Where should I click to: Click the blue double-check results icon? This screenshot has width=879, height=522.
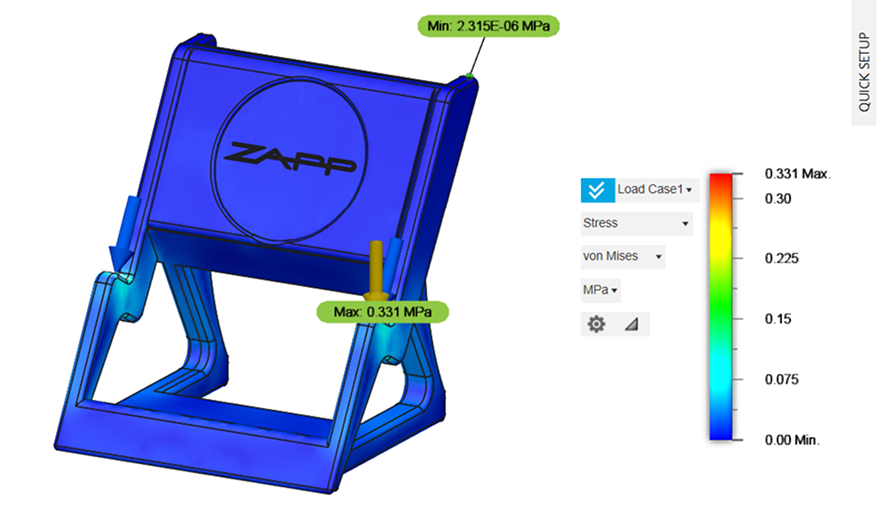pyautogui.click(x=598, y=190)
